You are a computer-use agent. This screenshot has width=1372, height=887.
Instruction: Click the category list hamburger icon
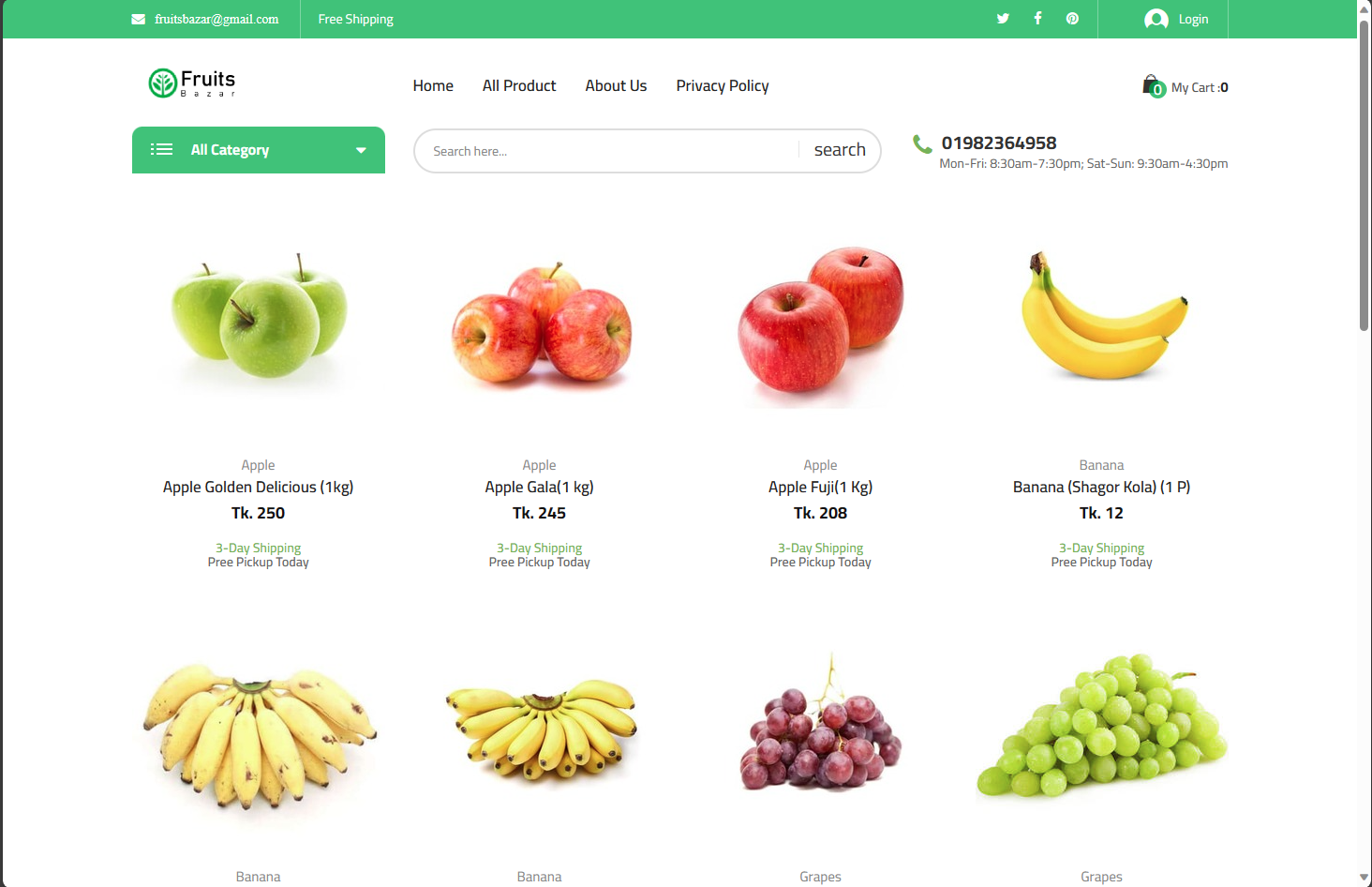[161, 149]
